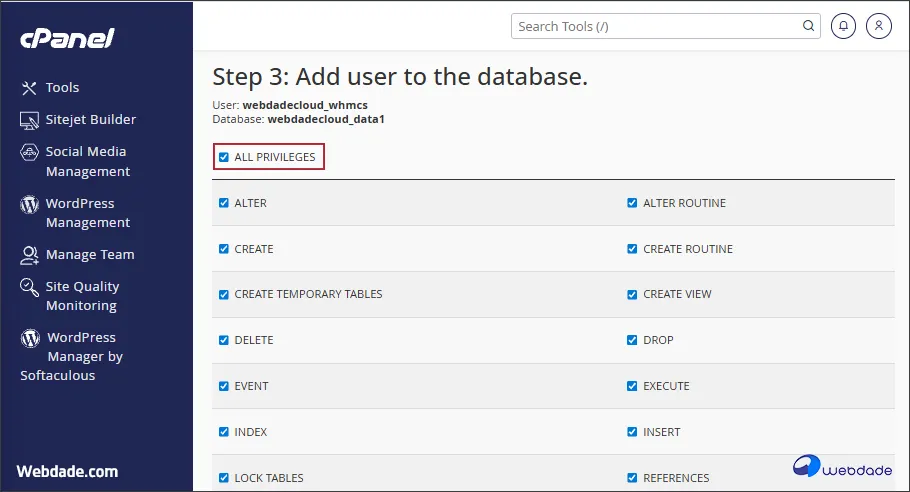Click the Site Quality Monitoring icon
Image resolution: width=910 pixels, height=492 pixels.
pyautogui.click(x=29, y=287)
